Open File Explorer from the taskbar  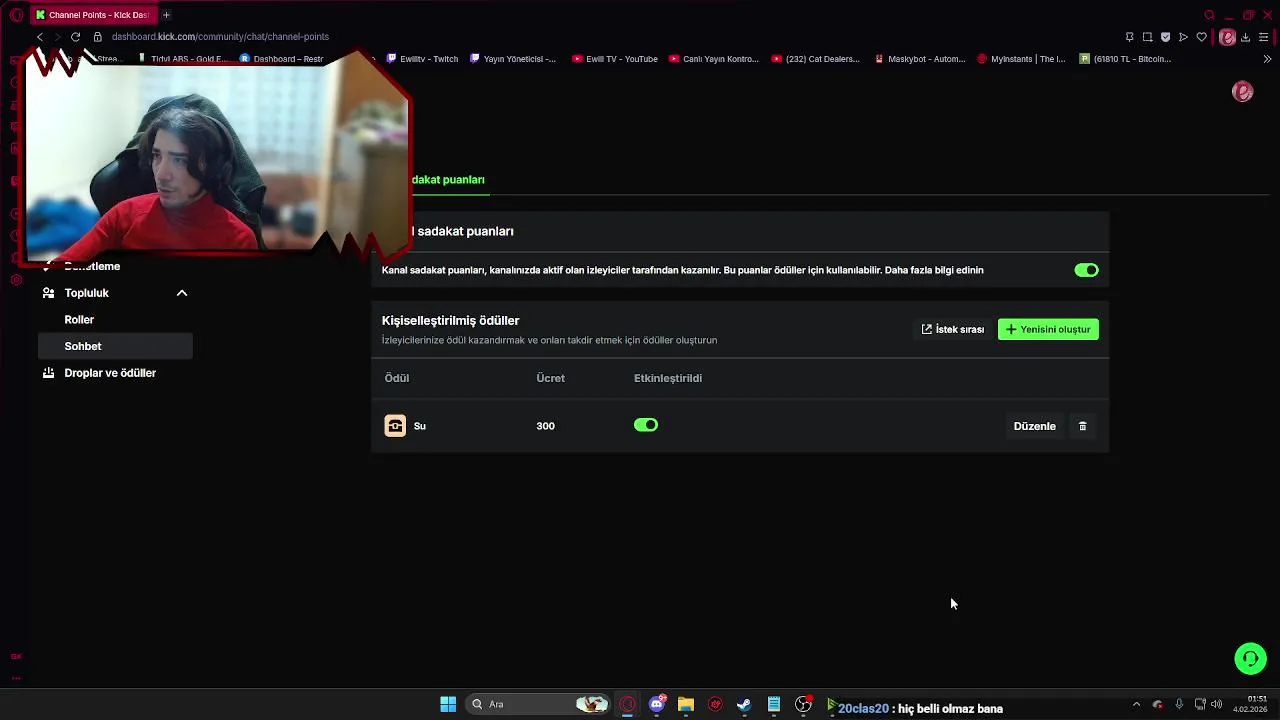click(x=686, y=704)
